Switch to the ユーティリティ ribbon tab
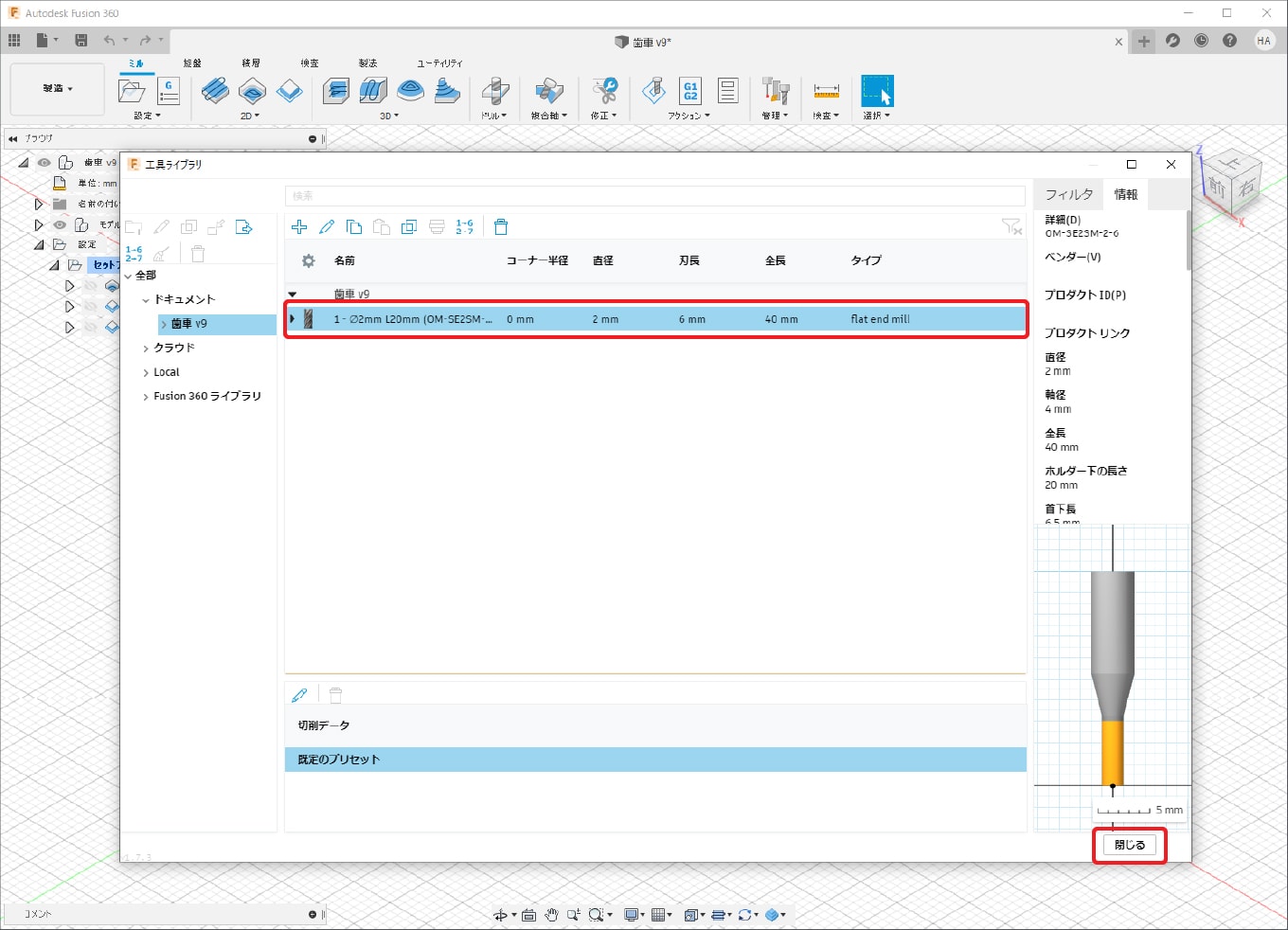The height and width of the screenshot is (930, 1288). click(439, 63)
